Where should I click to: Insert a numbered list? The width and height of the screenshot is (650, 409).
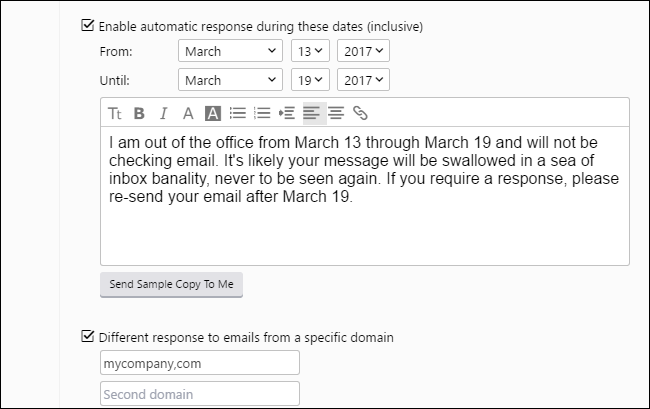pos(262,113)
